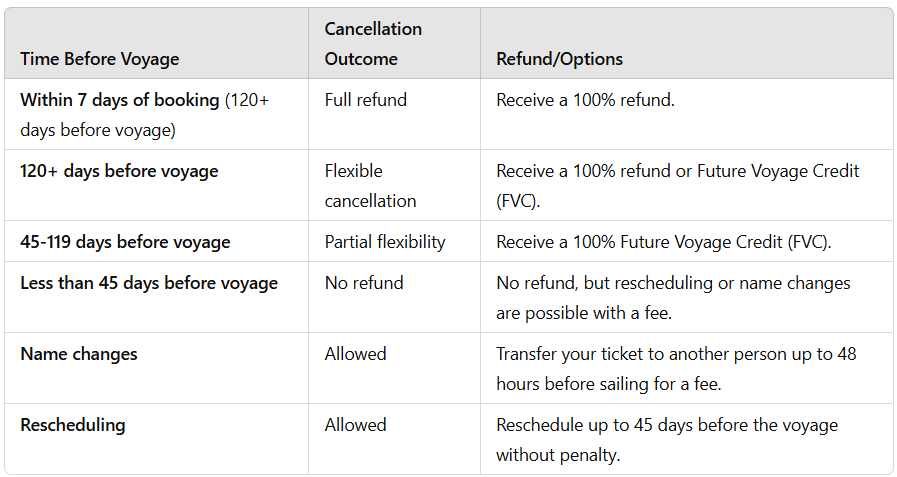The image size is (897, 477).
Task: Click the 'Partial flexibility' cell
Action: pos(385,242)
